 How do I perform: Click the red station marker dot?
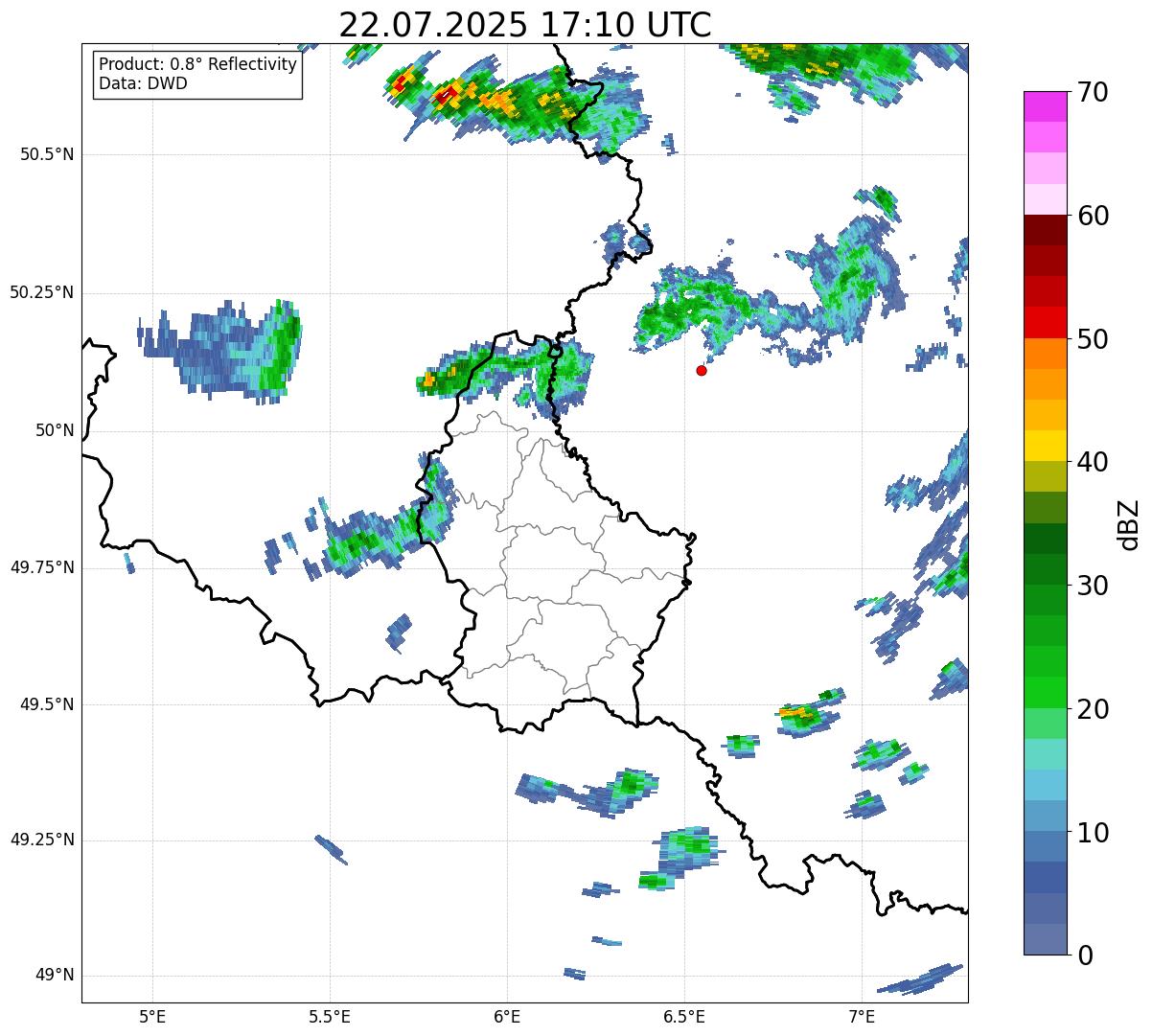click(x=702, y=370)
